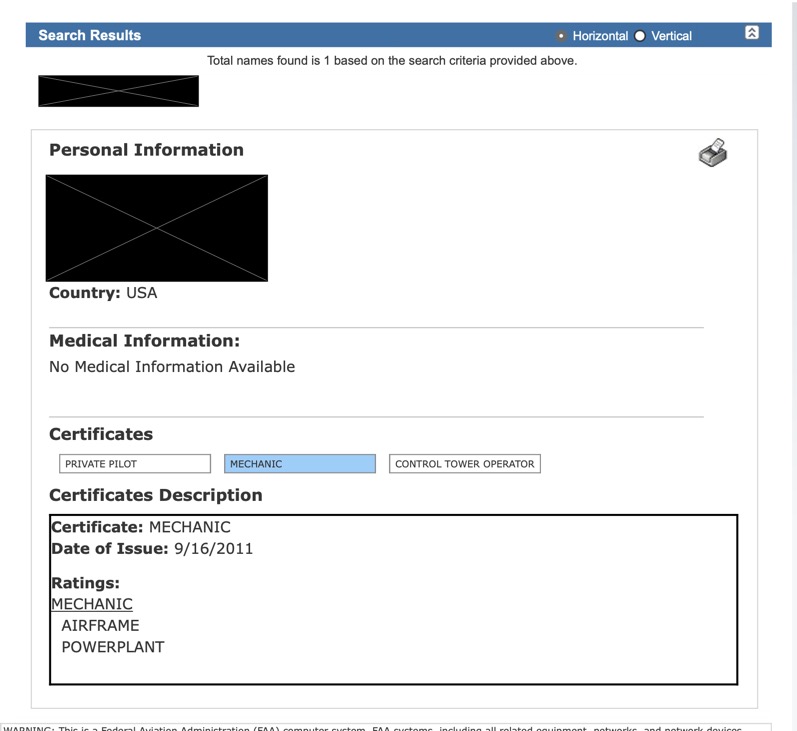Click the Search Results header title
797x731 pixels.
90,35
